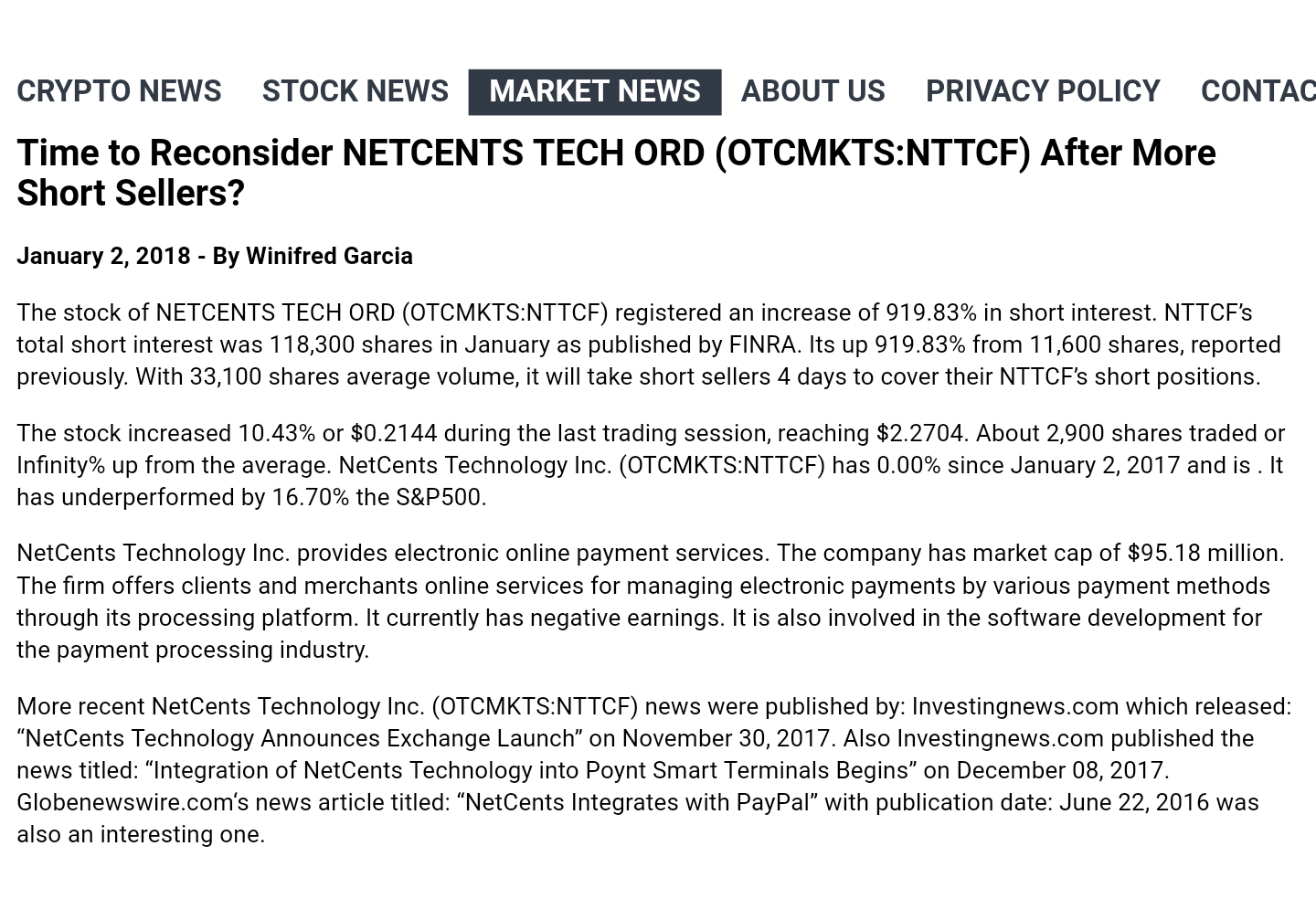Open author Winifred Garcia's profile
This screenshot has width=1316, height=899.
pyautogui.click(x=328, y=257)
